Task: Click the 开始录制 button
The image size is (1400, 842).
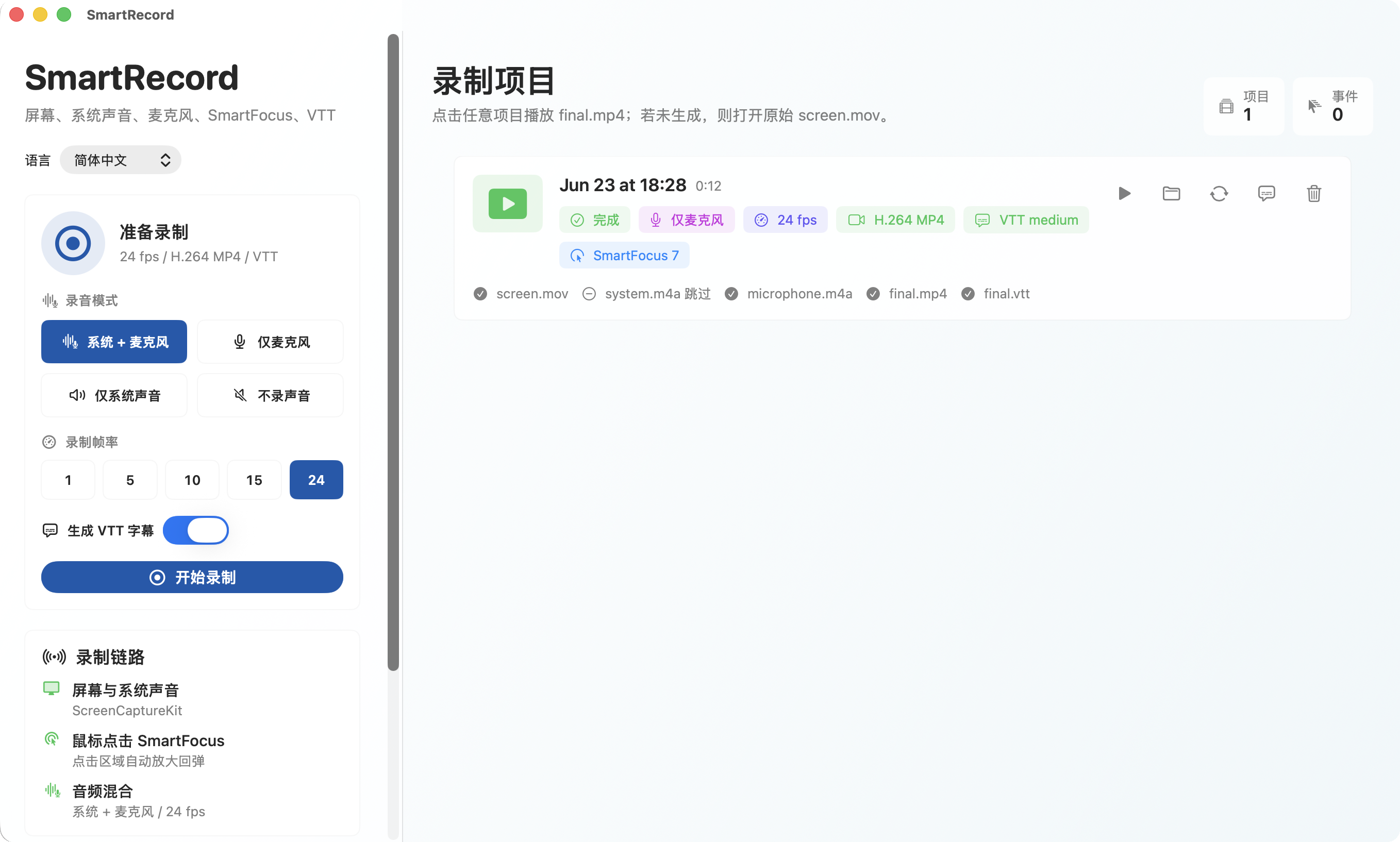Action: click(x=192, y=578)
